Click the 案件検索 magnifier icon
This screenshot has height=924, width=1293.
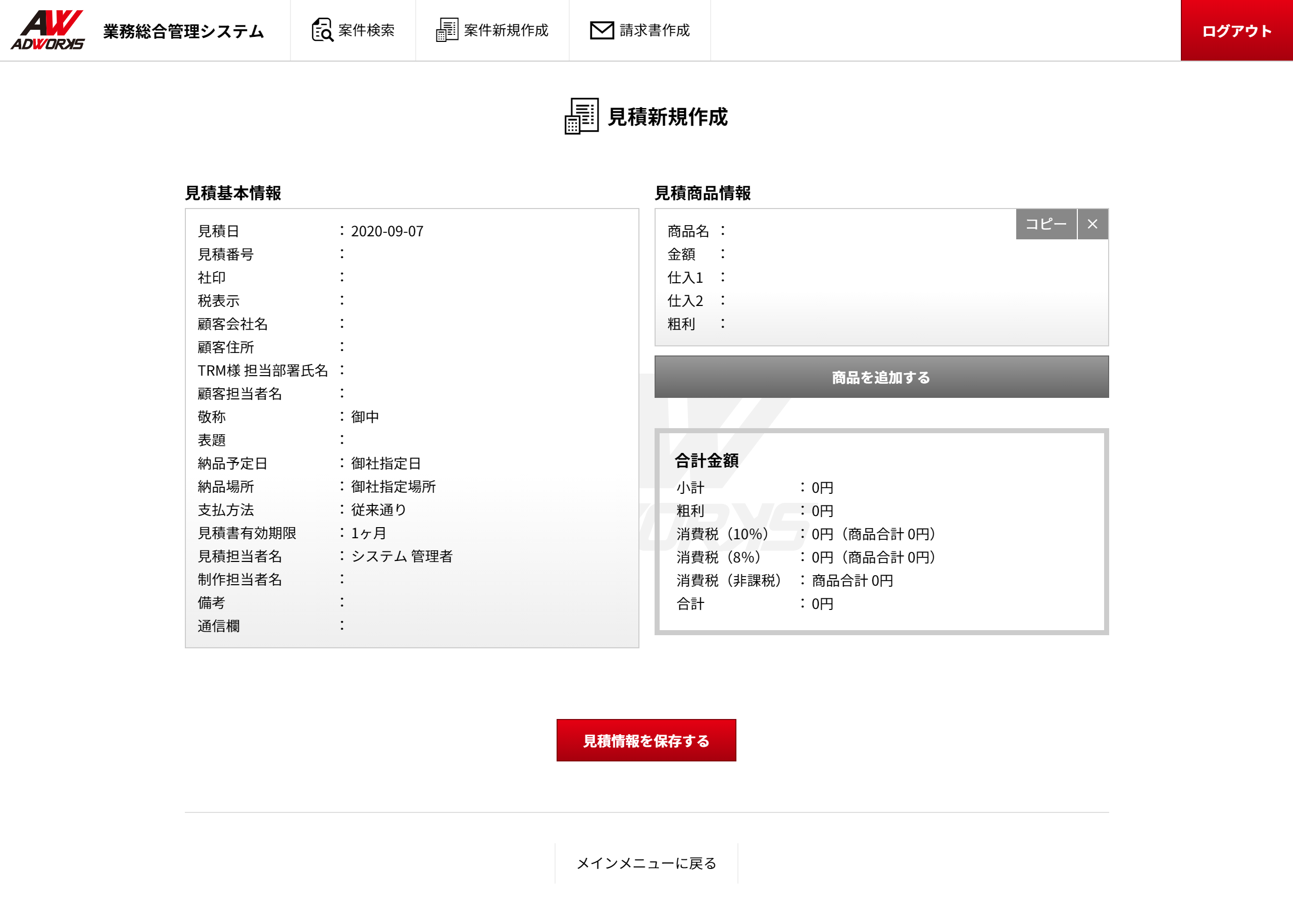[x=322, y=30]
